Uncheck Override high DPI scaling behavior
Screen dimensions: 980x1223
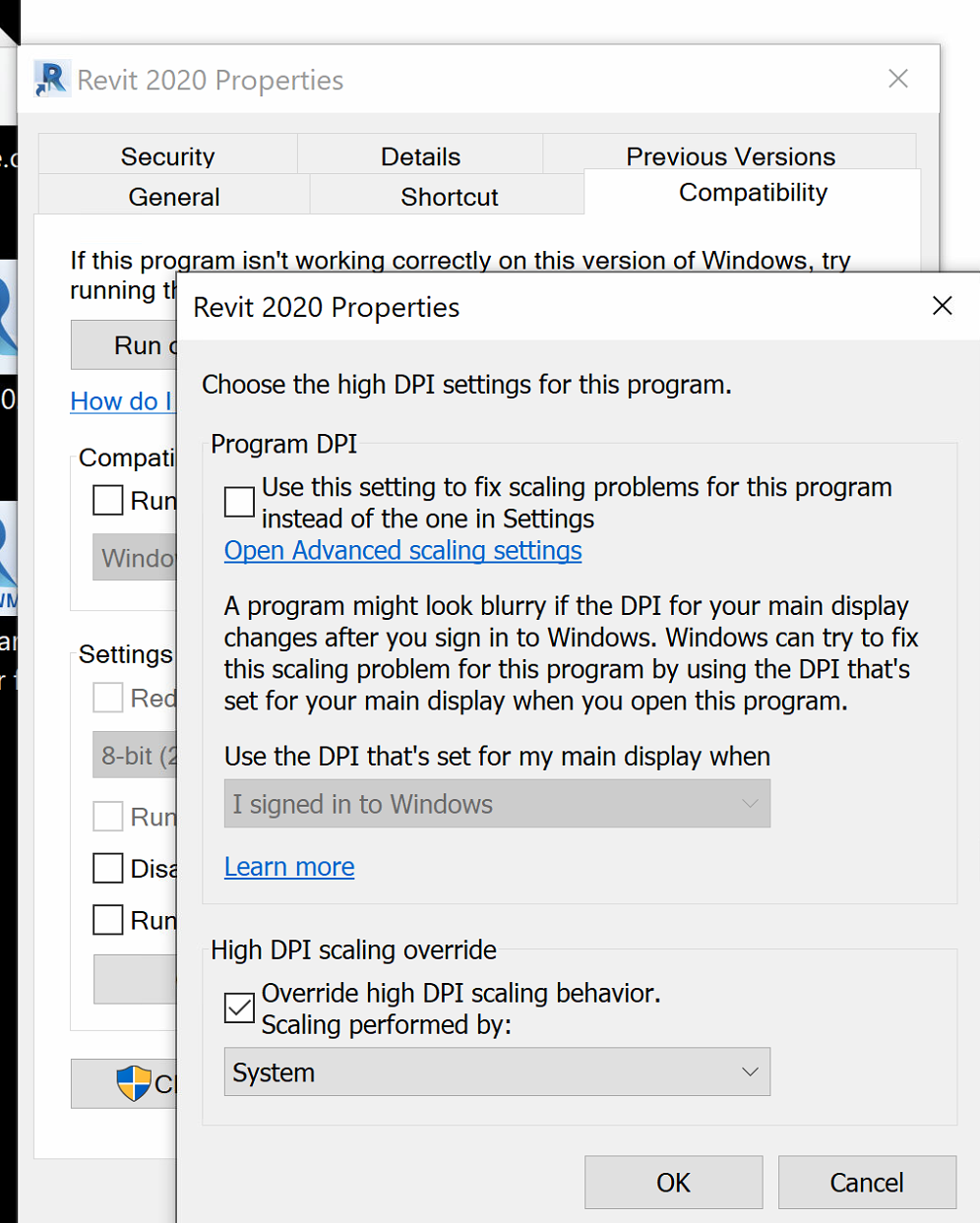239,1008
